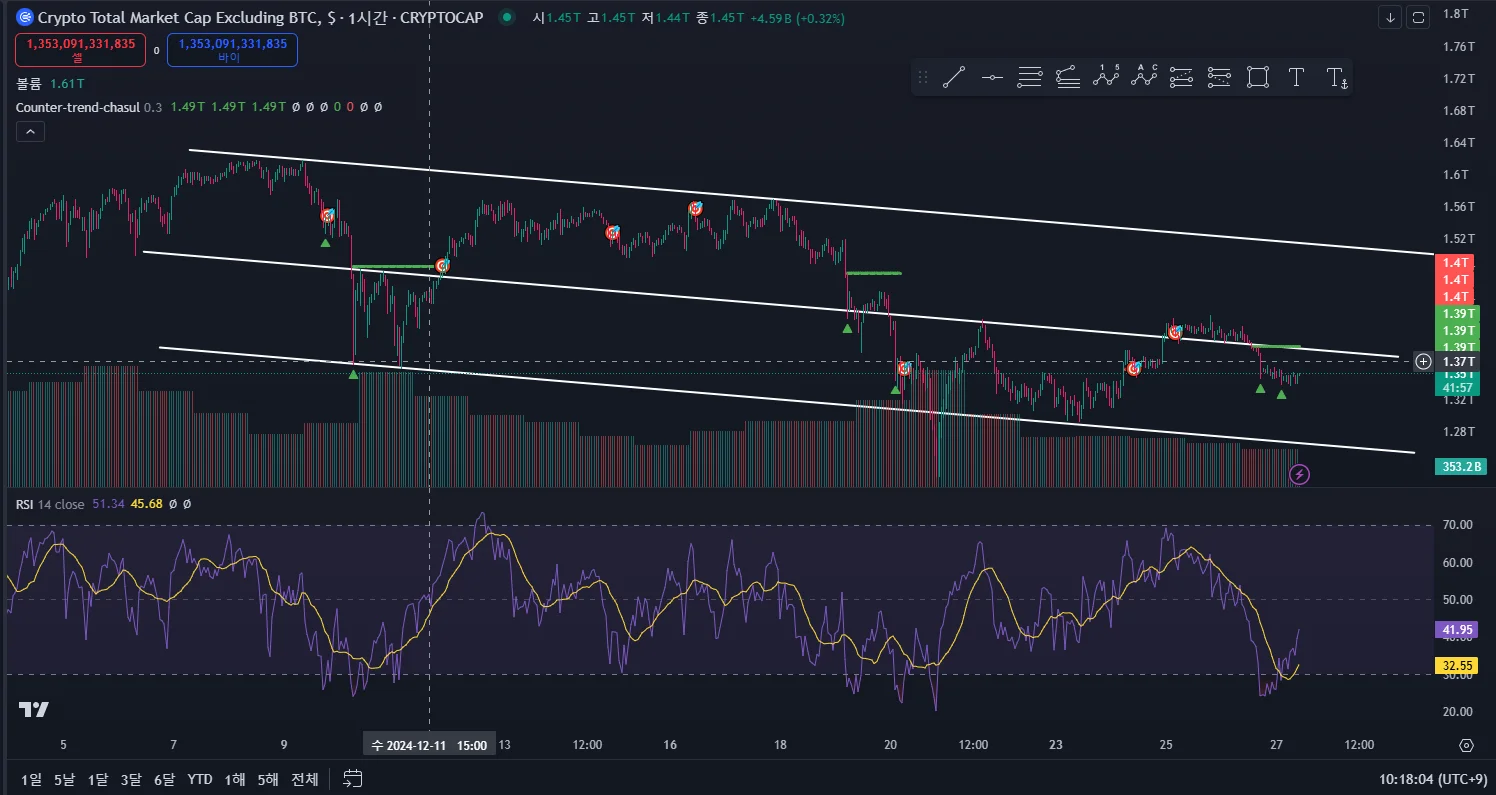Select the Long Position tool
1496x795 pixels.
[x=1182, y=77]
